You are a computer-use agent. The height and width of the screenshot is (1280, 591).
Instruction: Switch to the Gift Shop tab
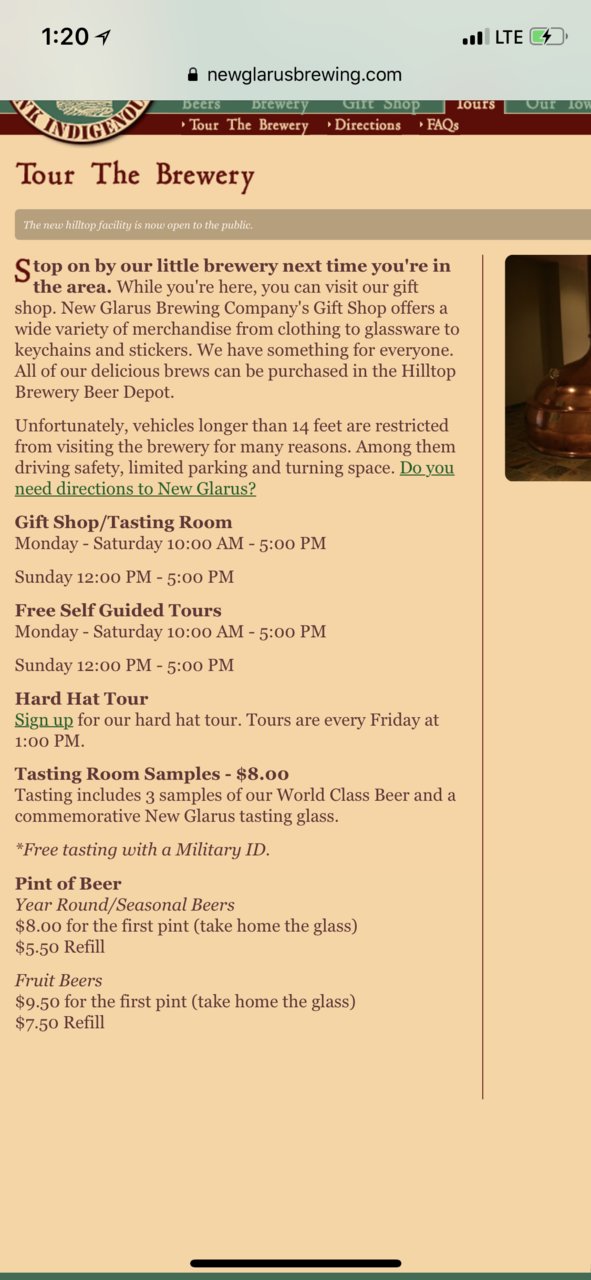381,105
